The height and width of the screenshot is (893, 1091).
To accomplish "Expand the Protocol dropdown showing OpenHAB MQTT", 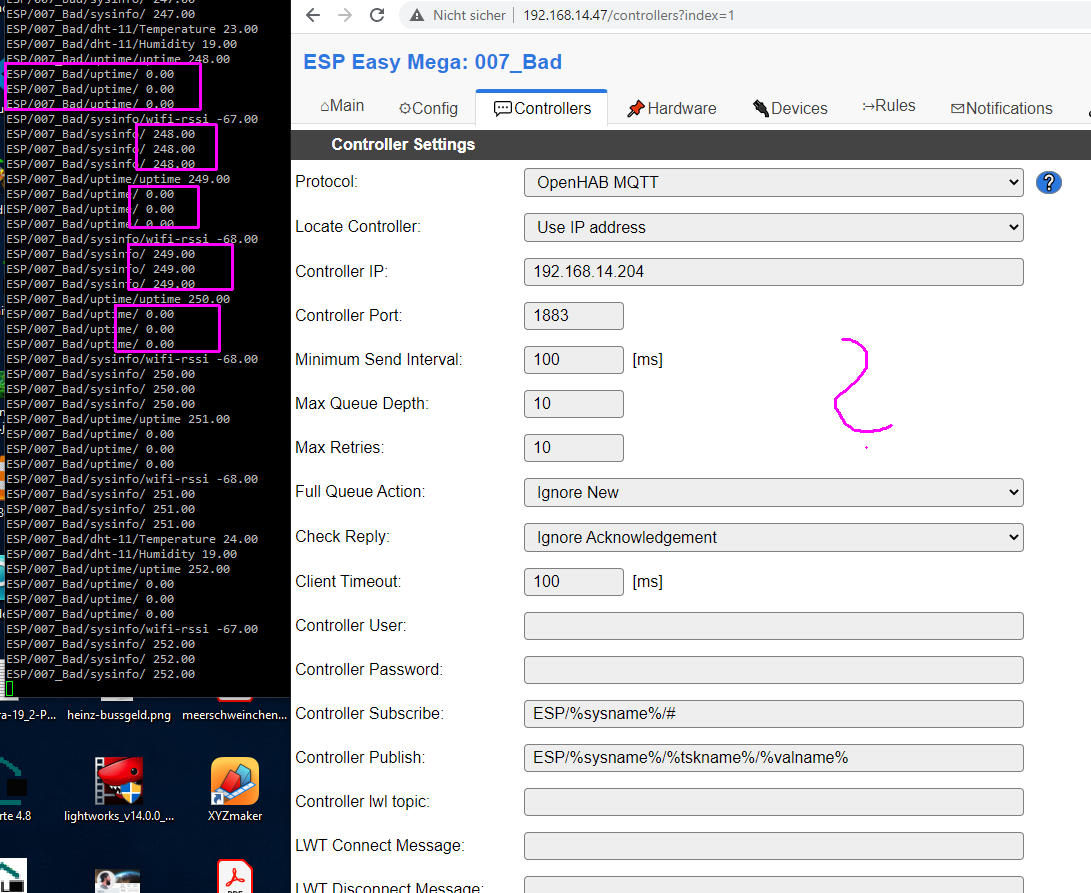I will (x=773, y=182).
